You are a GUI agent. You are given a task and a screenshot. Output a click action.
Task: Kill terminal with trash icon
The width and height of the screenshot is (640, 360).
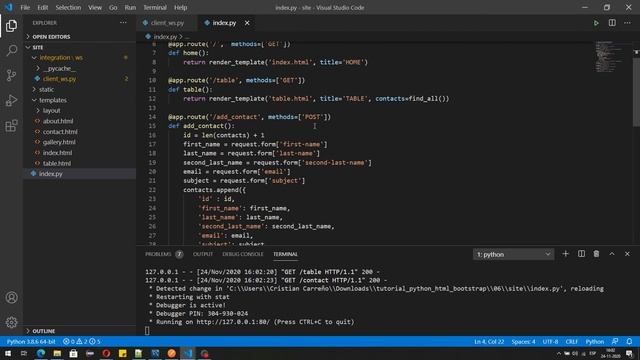596,254
